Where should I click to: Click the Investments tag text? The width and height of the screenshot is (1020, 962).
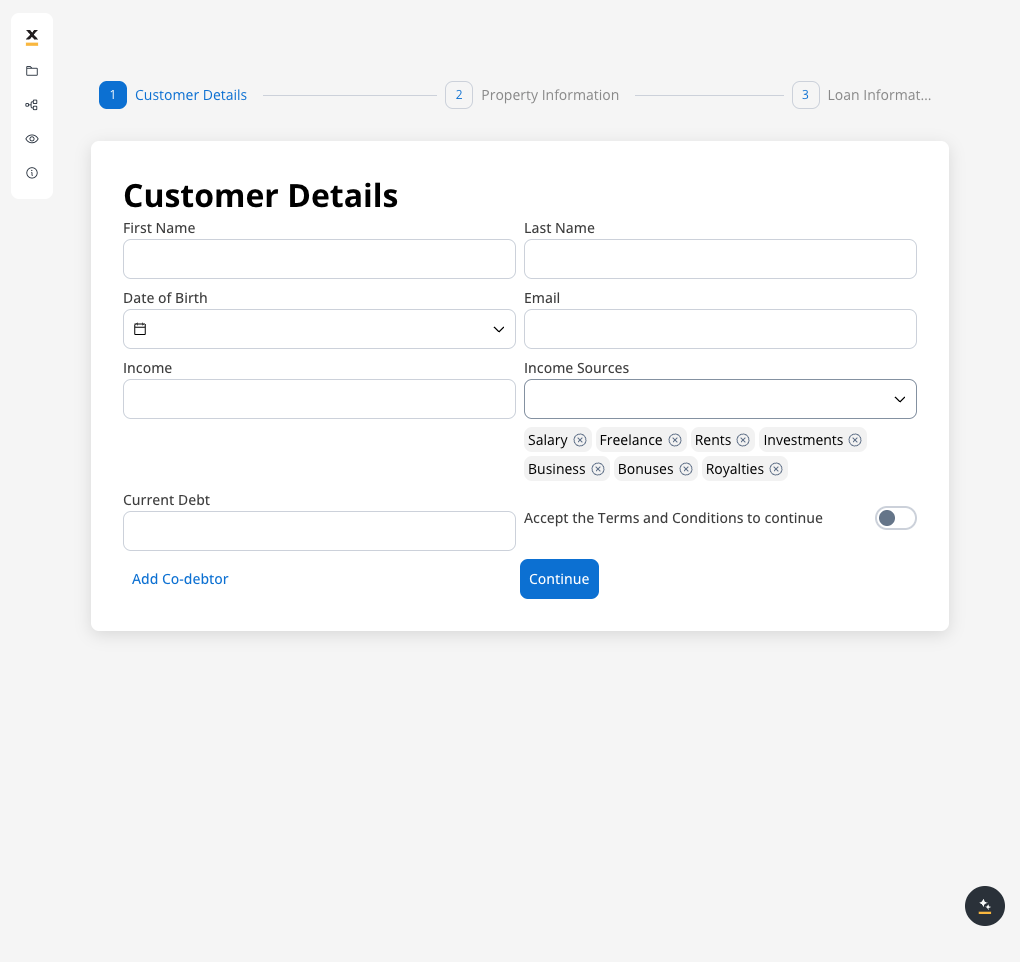pyautogui.click(x=803, y=440)
